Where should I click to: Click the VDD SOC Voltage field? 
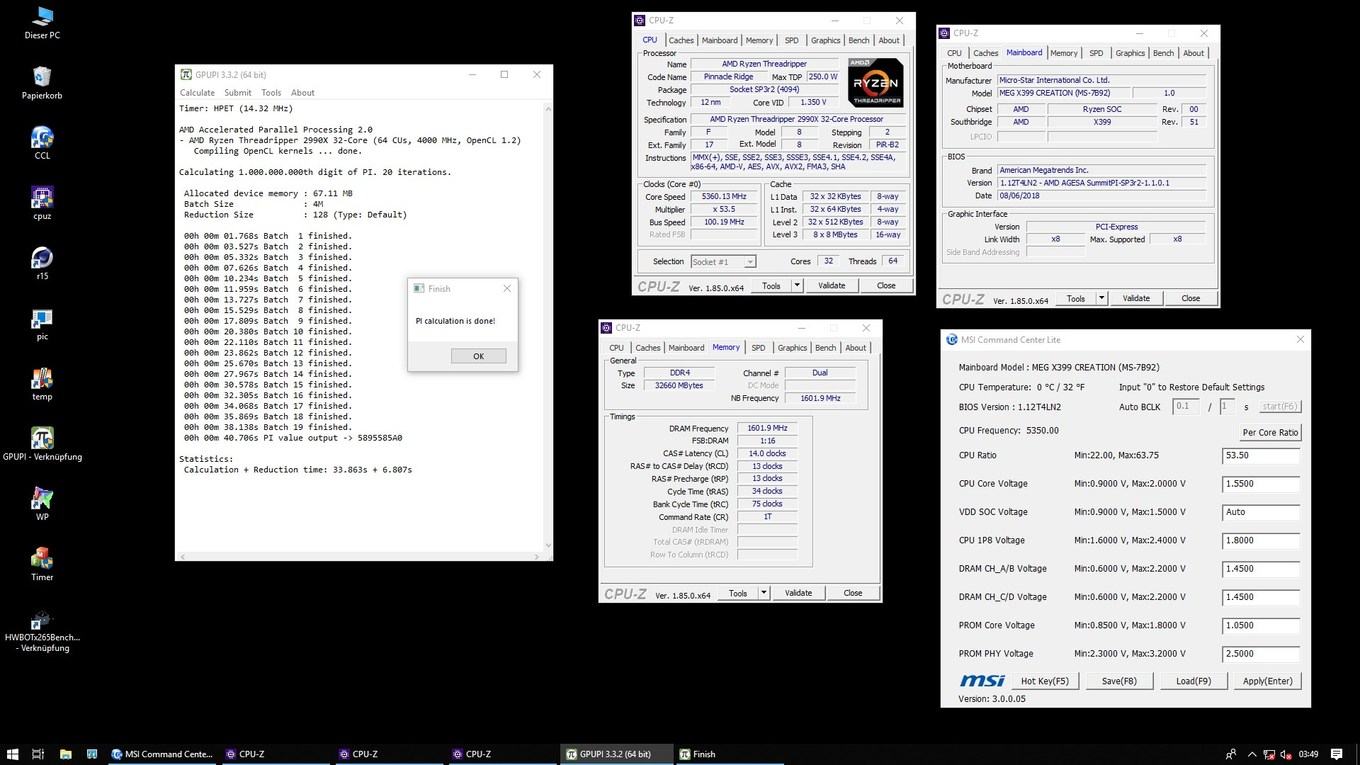tap(1261, 512)
